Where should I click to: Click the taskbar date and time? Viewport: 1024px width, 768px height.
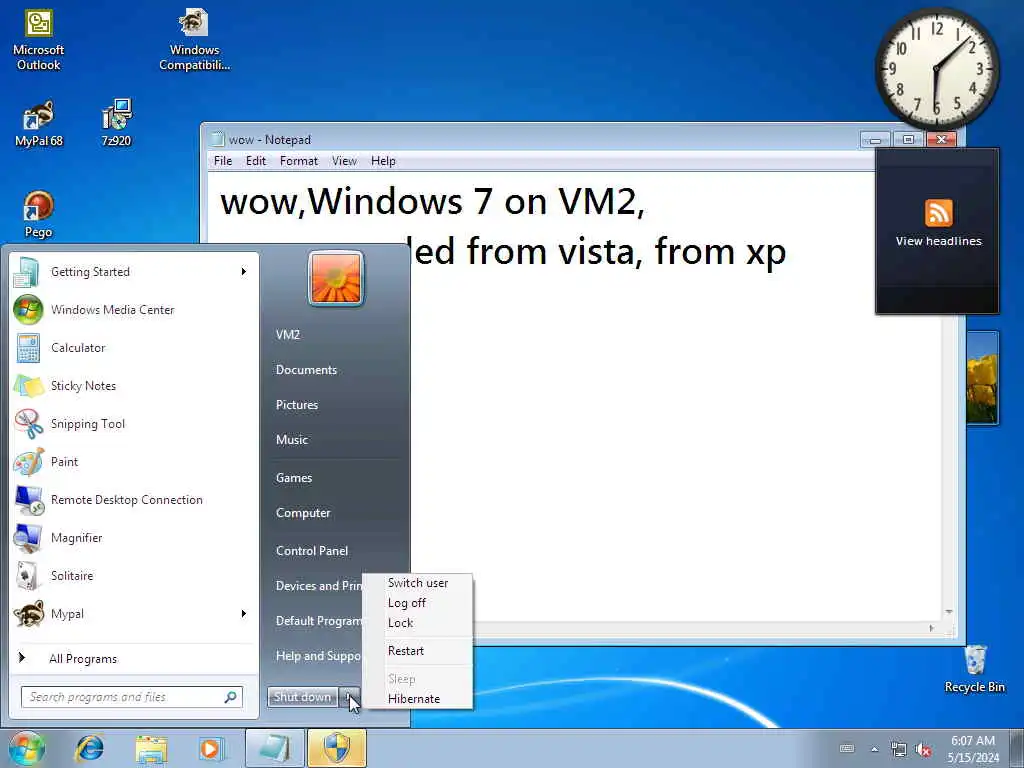[973, 748]
